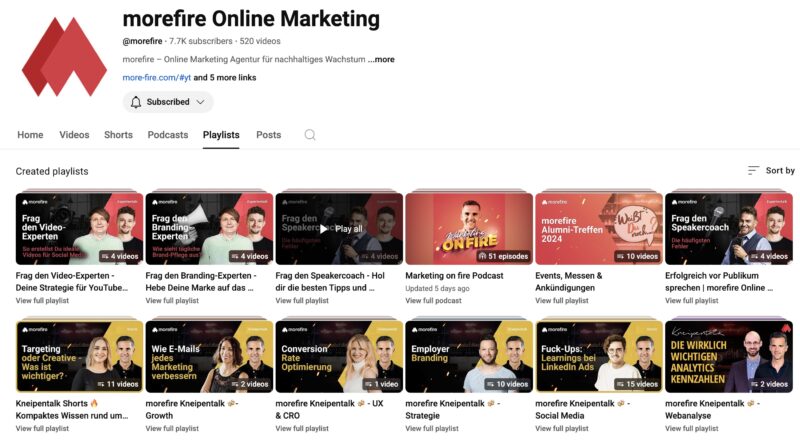The width and height of the screenshot is (800, 441).
Task: Switch to the Posts tab
Action: click(x=268, y=135)
